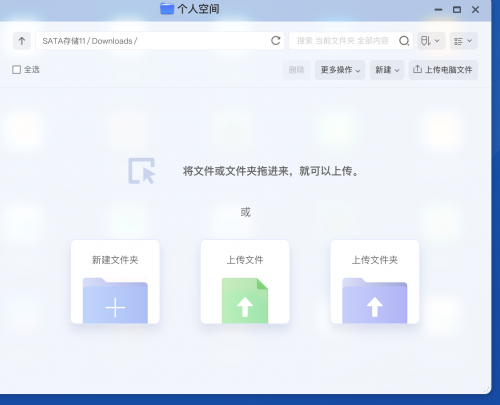Minimize the 个人空间 window
The image size is (500, 405).
click(x=438, y=10)
